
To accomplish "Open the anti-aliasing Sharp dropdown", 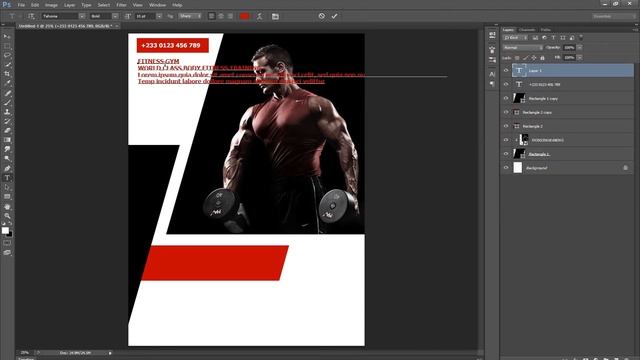I will click(x=190, y=16).
